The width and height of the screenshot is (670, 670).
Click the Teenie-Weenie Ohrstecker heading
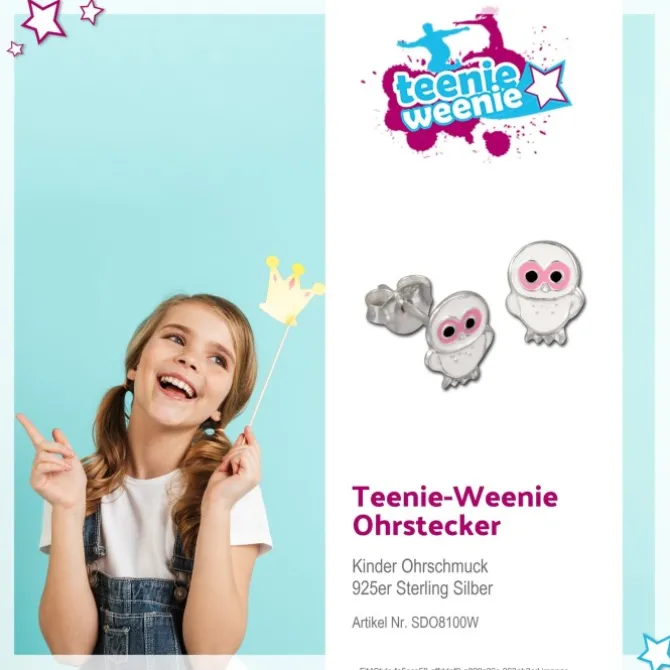point(455,510)
